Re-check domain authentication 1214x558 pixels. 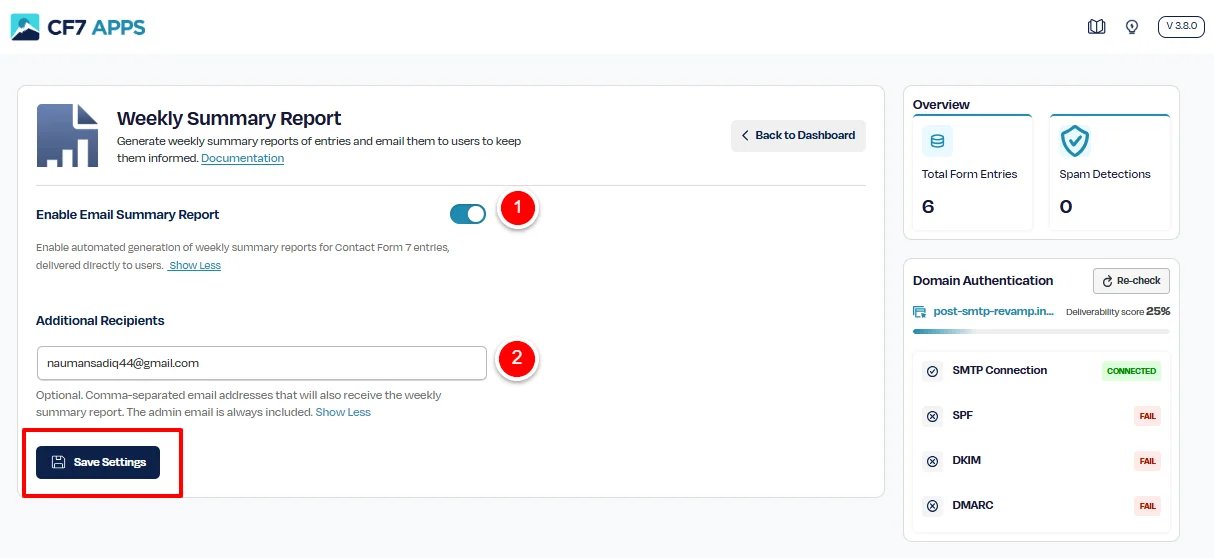point(1131,281)
